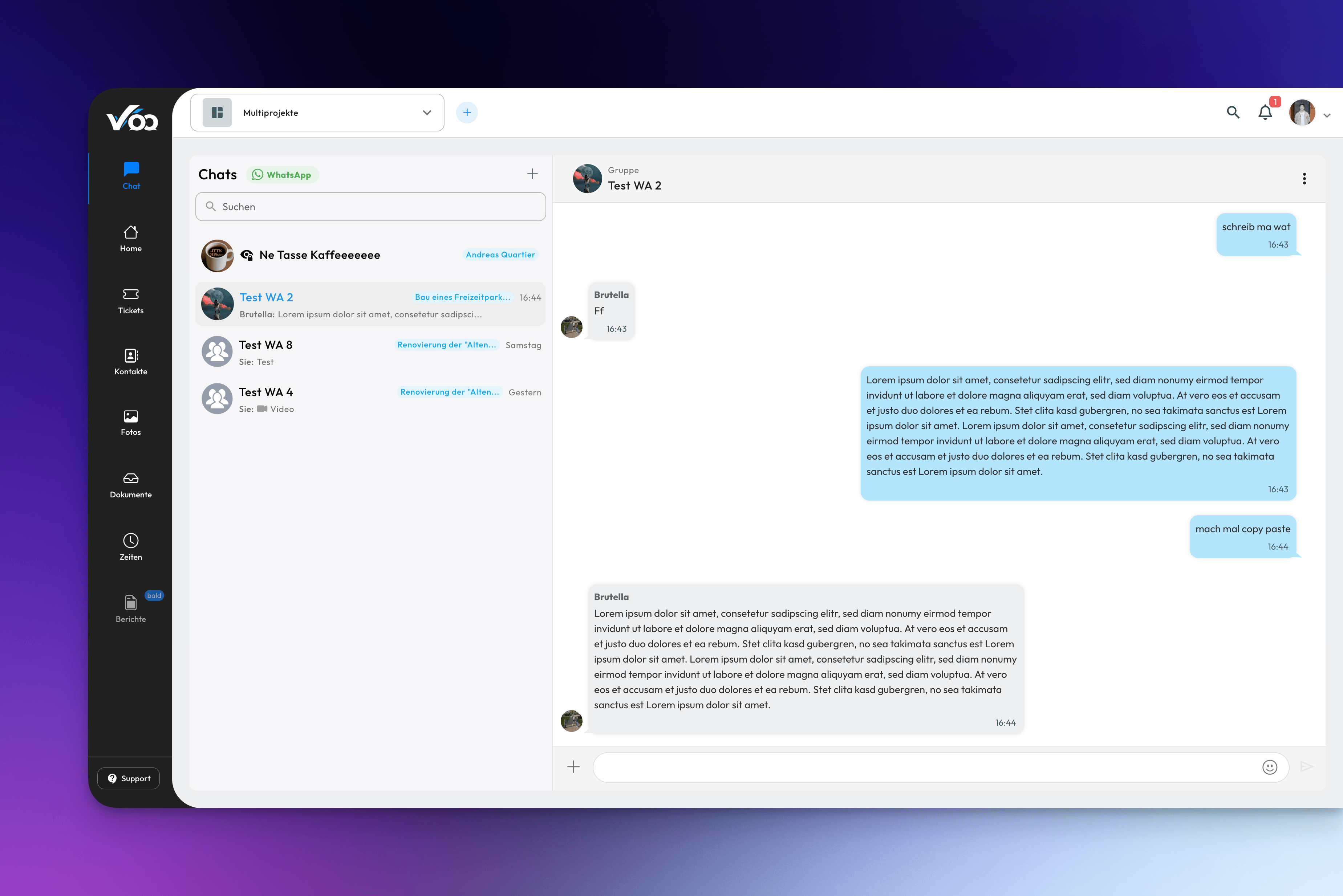Open the Multiprojekte project dropdown
The width and height of the screenshot is (1343, 896).
(x=317, y=112)
